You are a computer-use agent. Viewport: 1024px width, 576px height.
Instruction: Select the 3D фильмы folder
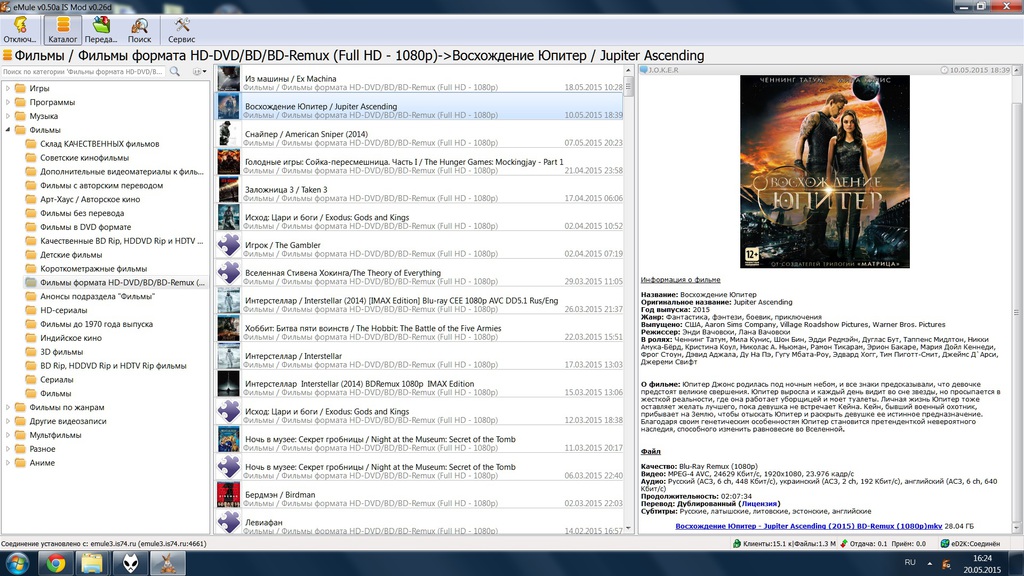click(61, 352)
